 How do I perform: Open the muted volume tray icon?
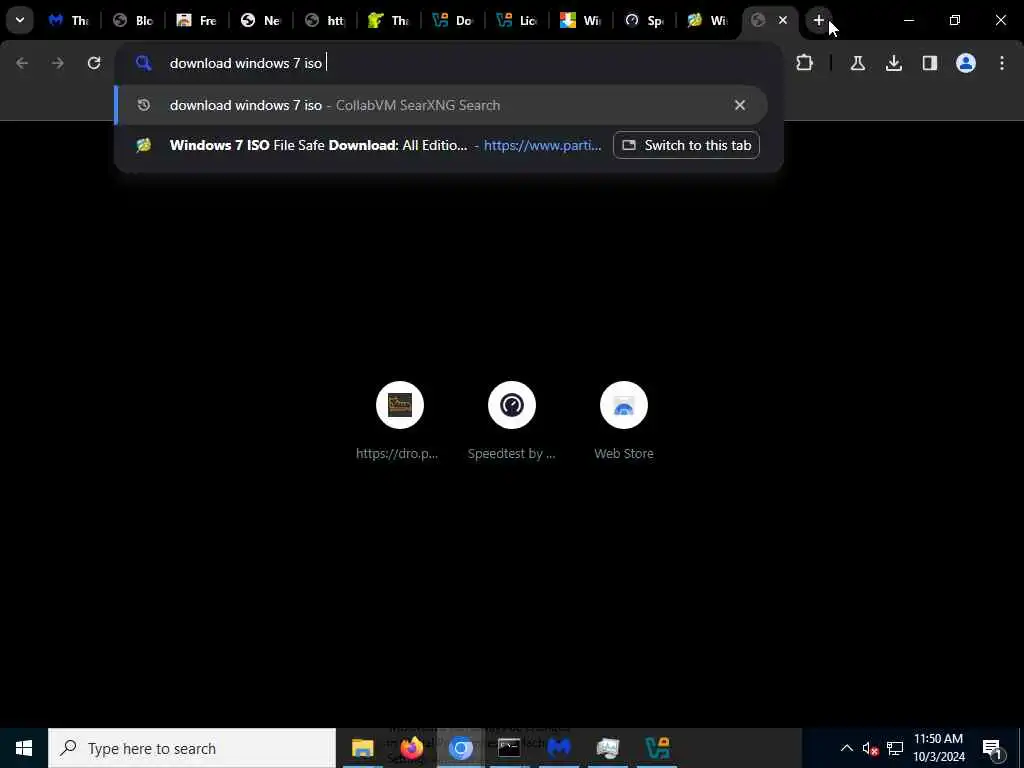pyautogui.click(x=870, y=748)
